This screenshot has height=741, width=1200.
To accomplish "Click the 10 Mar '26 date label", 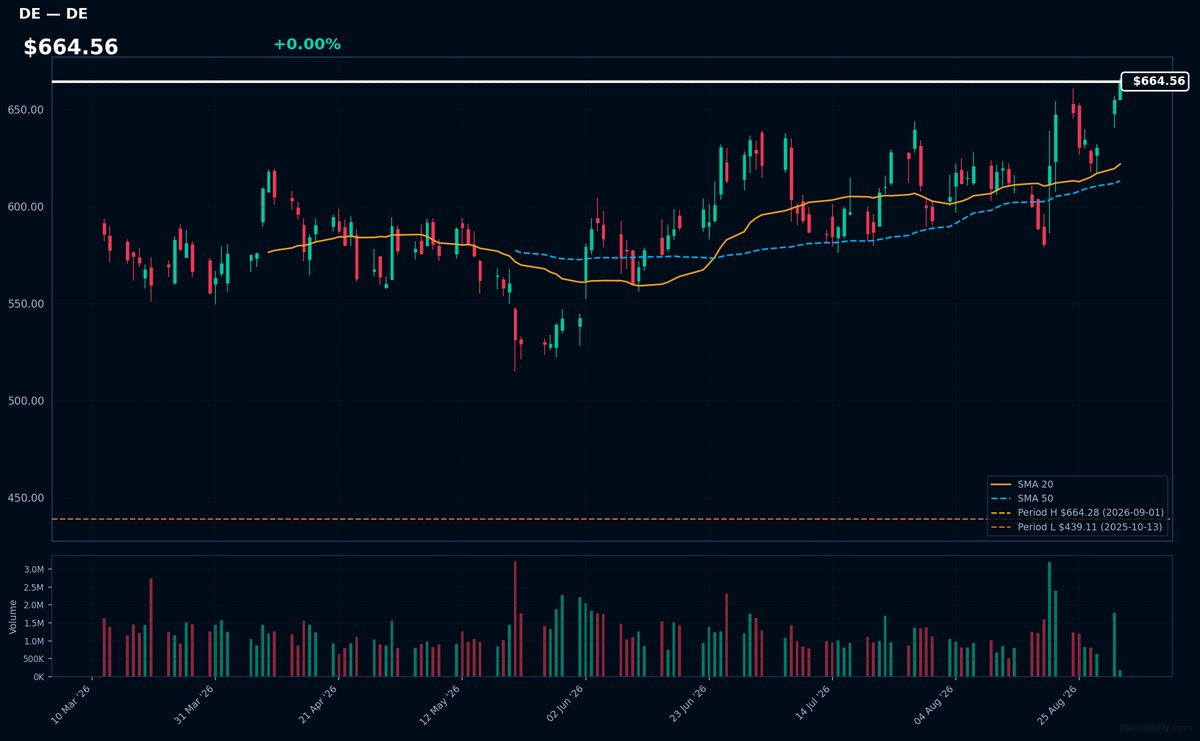I will click(x=72, y=703).
